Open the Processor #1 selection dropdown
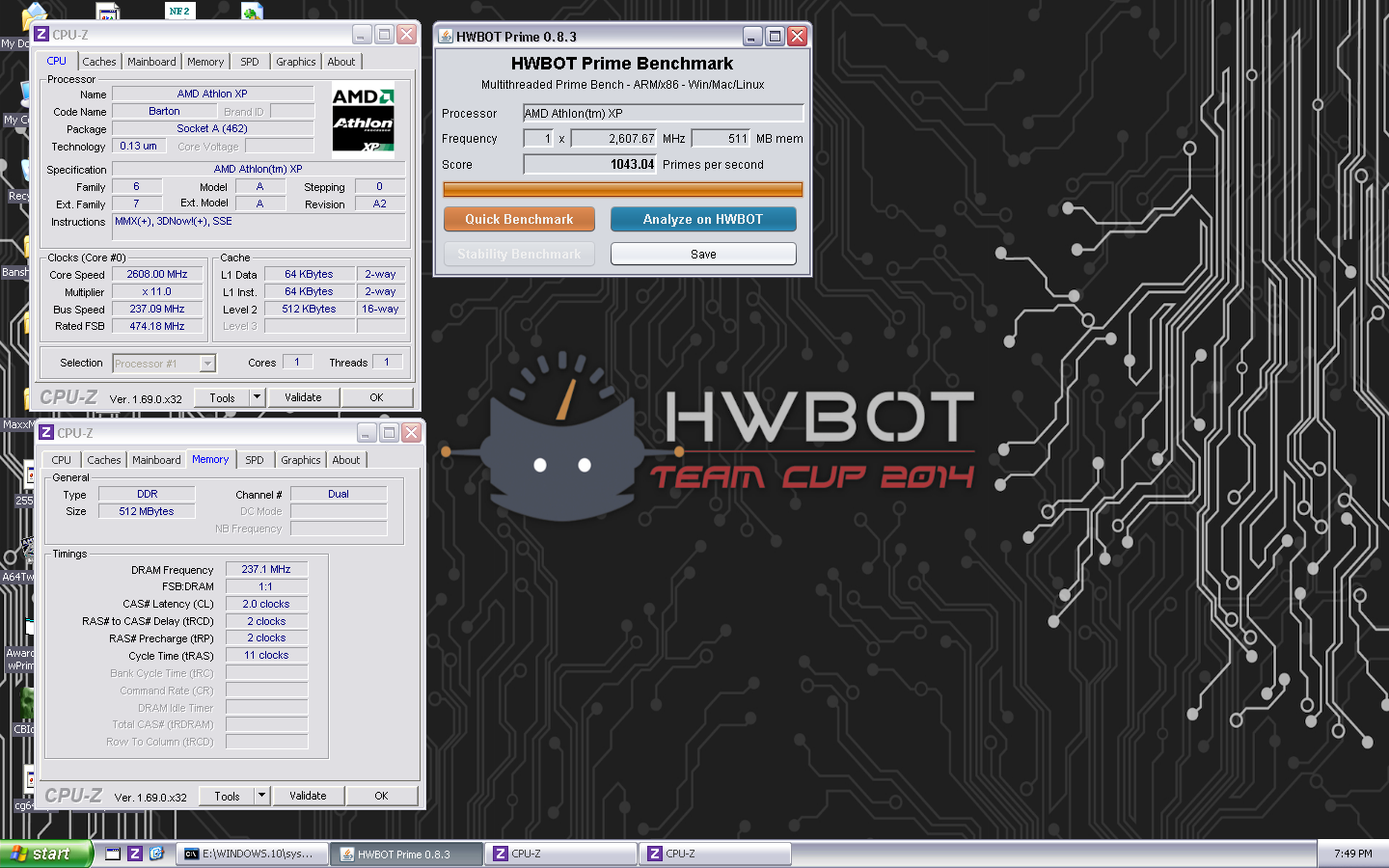1389x868 pixels. click(x=164, y=364)
